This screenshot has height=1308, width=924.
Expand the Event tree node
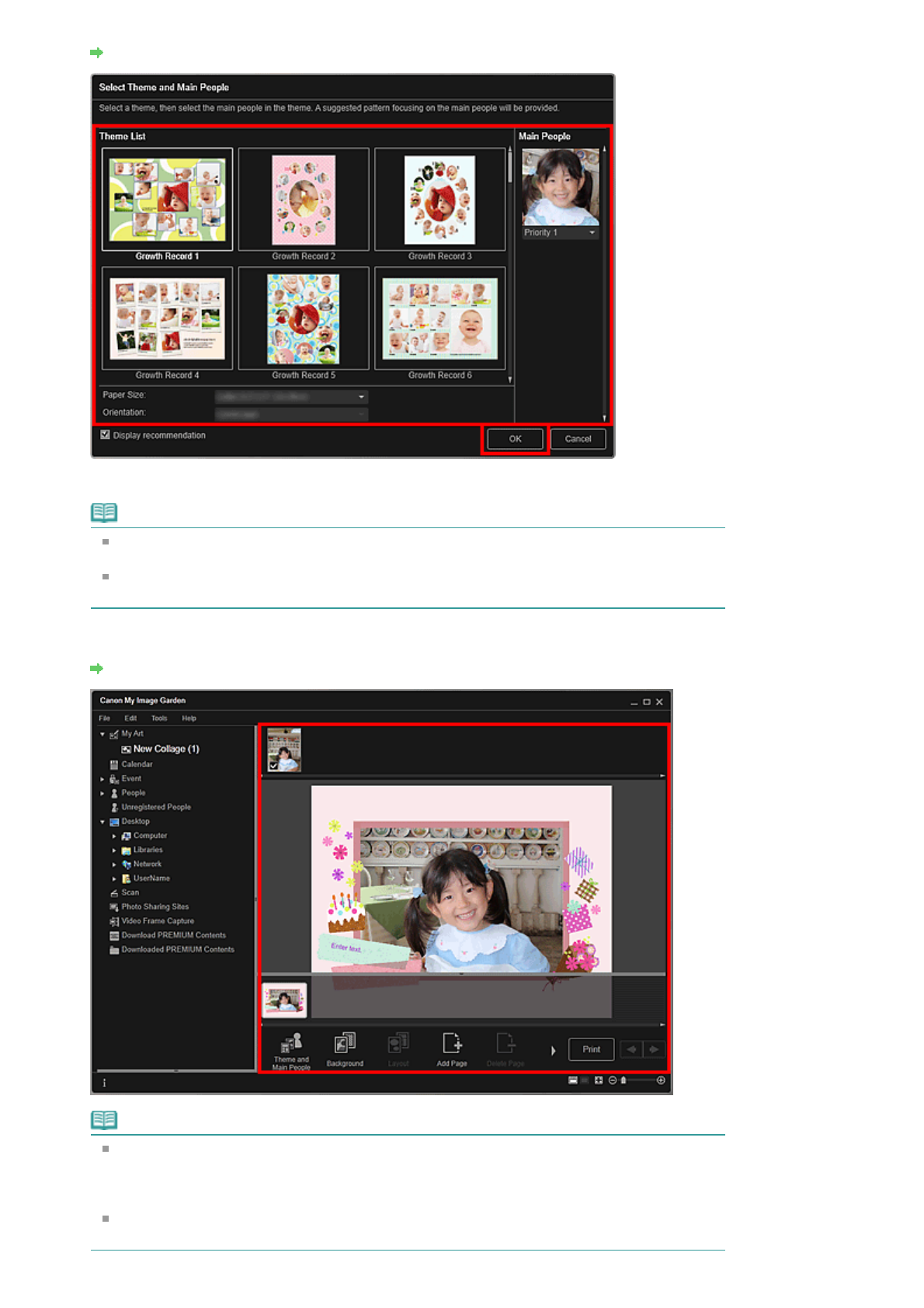coord(102,779)
